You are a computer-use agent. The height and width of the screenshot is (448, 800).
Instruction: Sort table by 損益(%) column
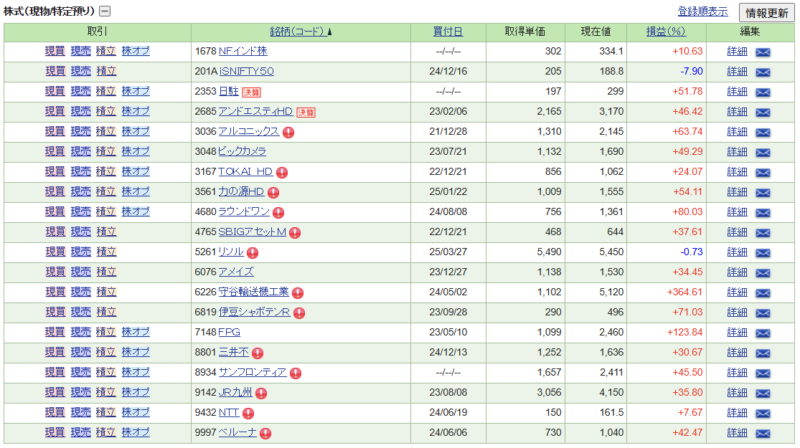coord(666,32)
